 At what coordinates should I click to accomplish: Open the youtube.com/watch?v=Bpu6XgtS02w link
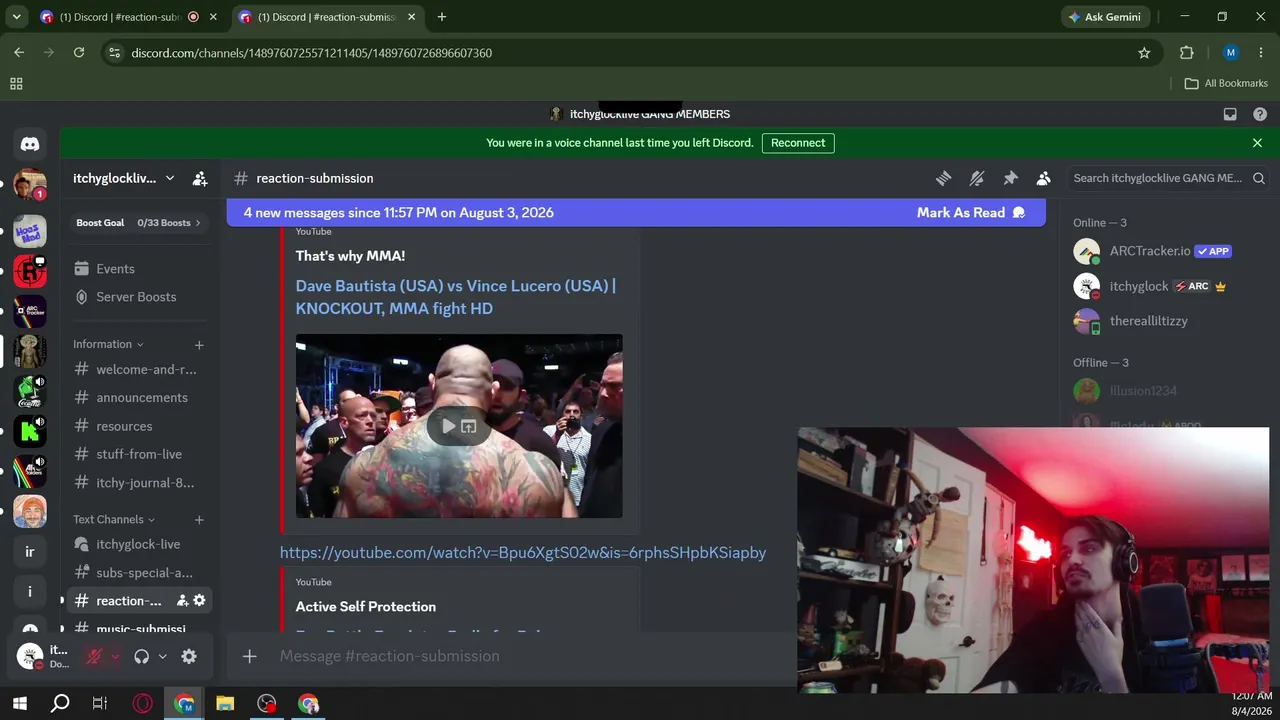click(x=523, y=553)
